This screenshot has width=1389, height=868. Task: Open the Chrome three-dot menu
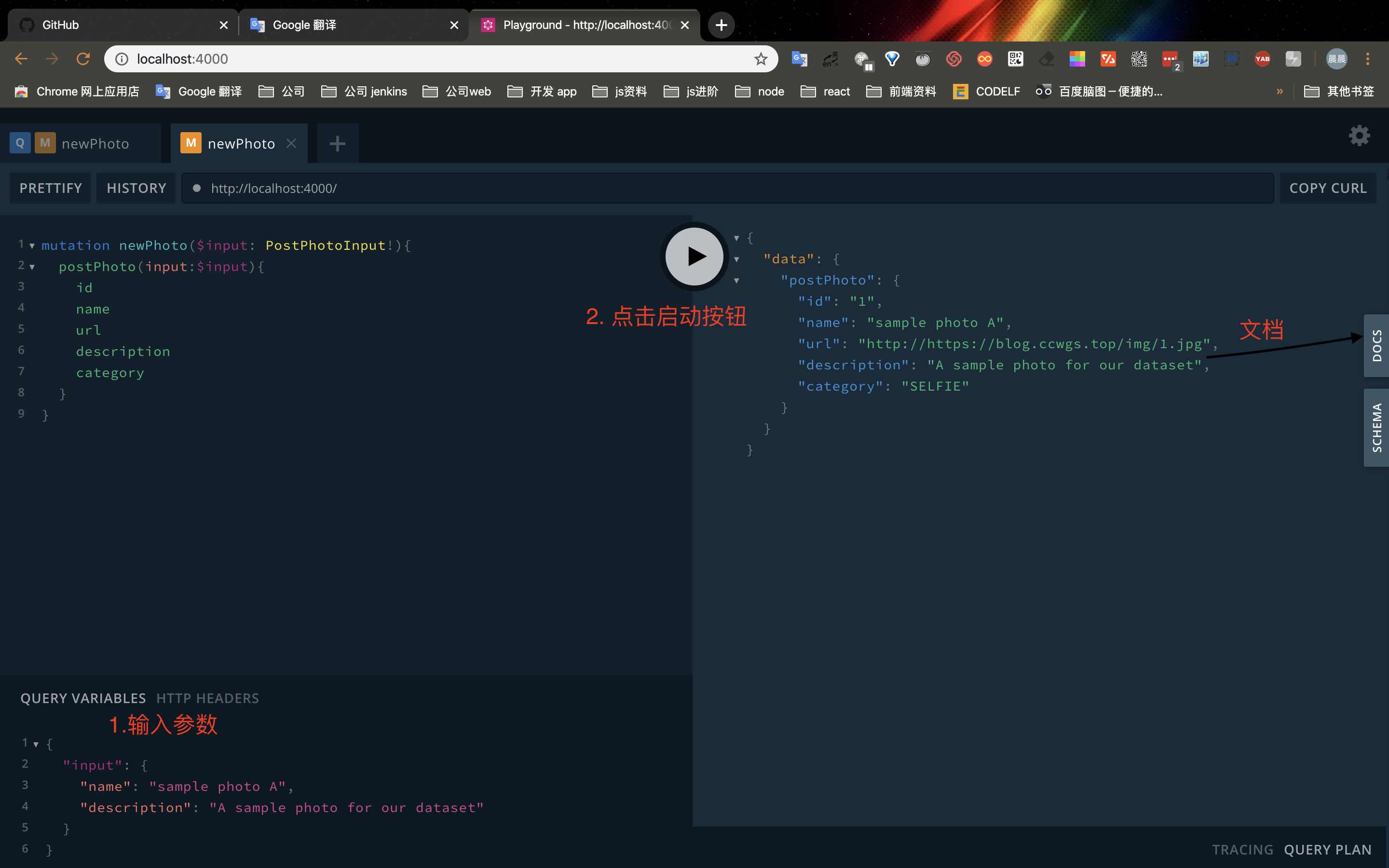pyautogui.click(x=1368, y=58)
